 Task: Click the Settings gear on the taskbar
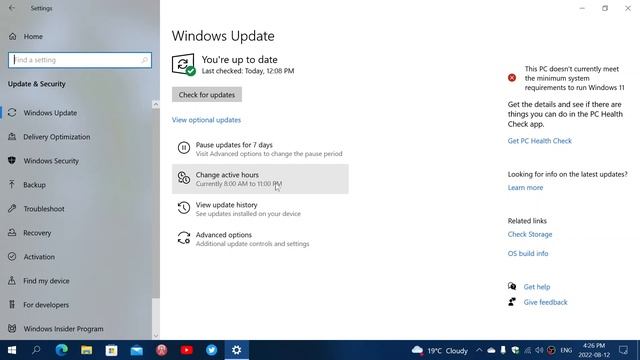coord(236,350)
